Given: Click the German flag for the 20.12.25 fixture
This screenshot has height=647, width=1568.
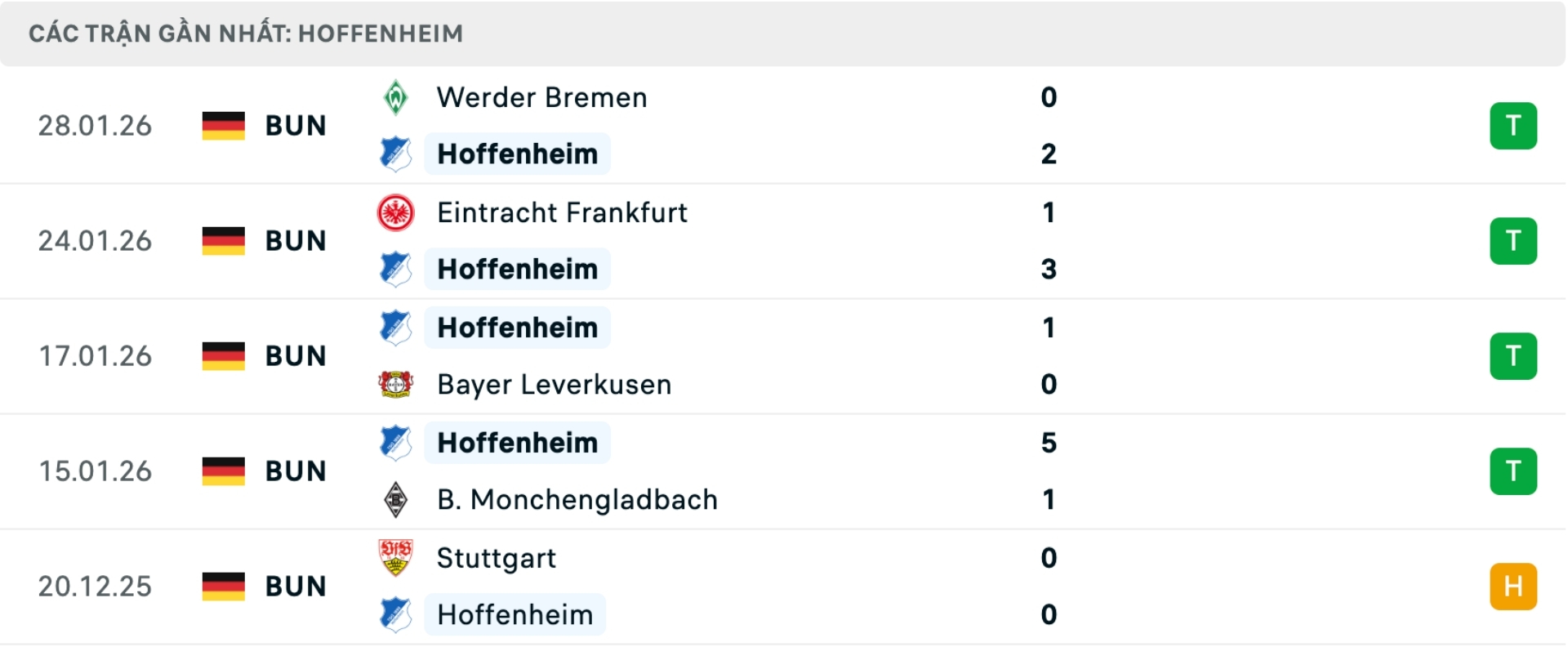Looking at the screenshot, I should pos(222,586).
